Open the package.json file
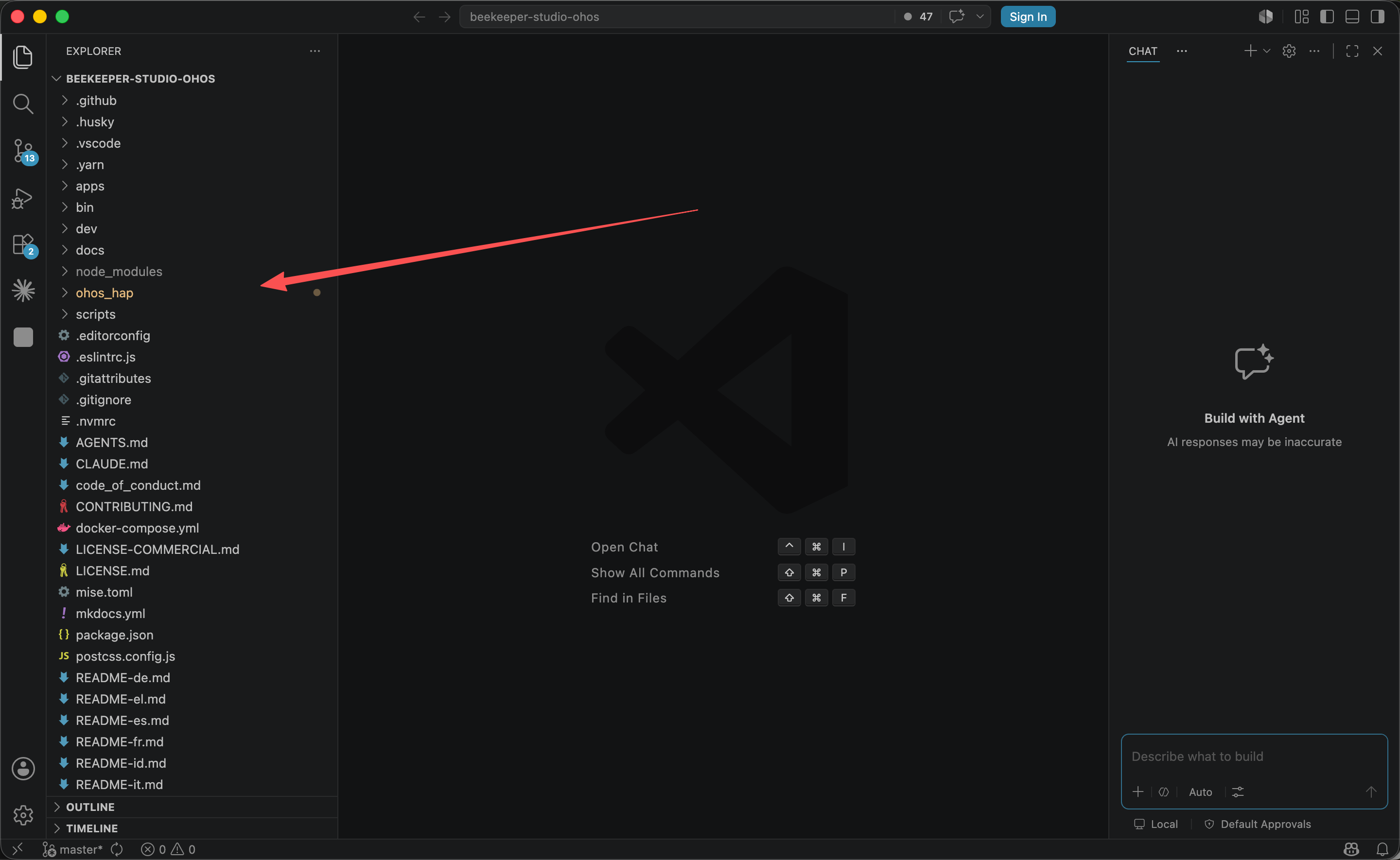This screenshot has height=860, width=1400. pyautogui.click(x=192, y=635)
